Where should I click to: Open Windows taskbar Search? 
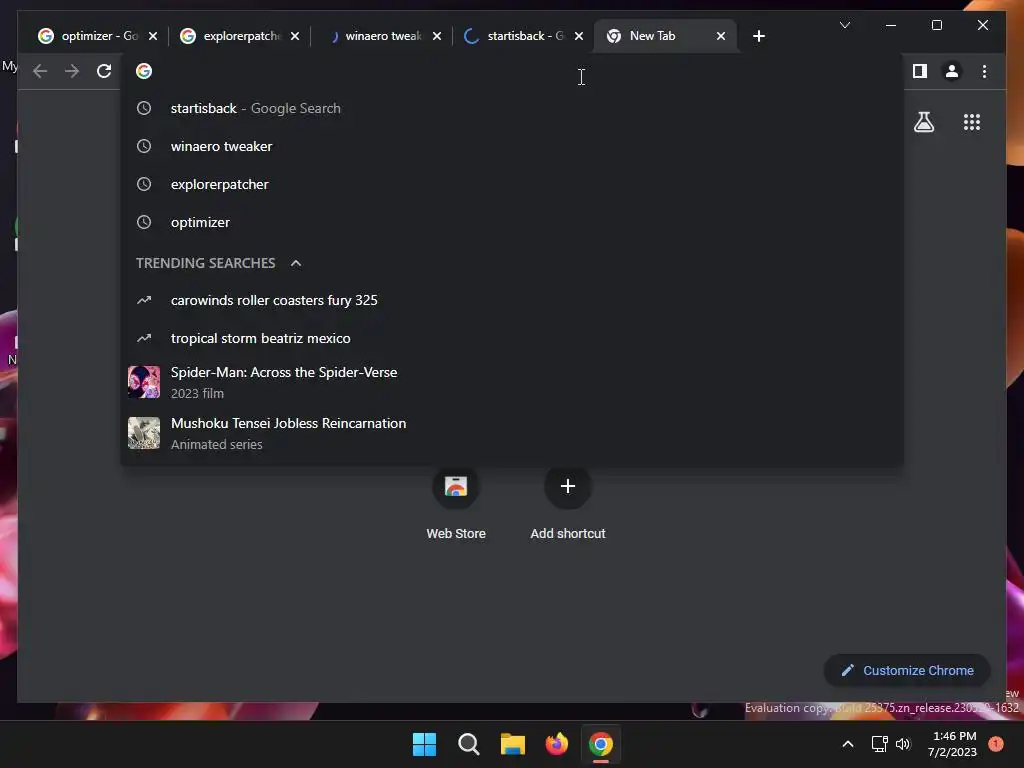468,744
